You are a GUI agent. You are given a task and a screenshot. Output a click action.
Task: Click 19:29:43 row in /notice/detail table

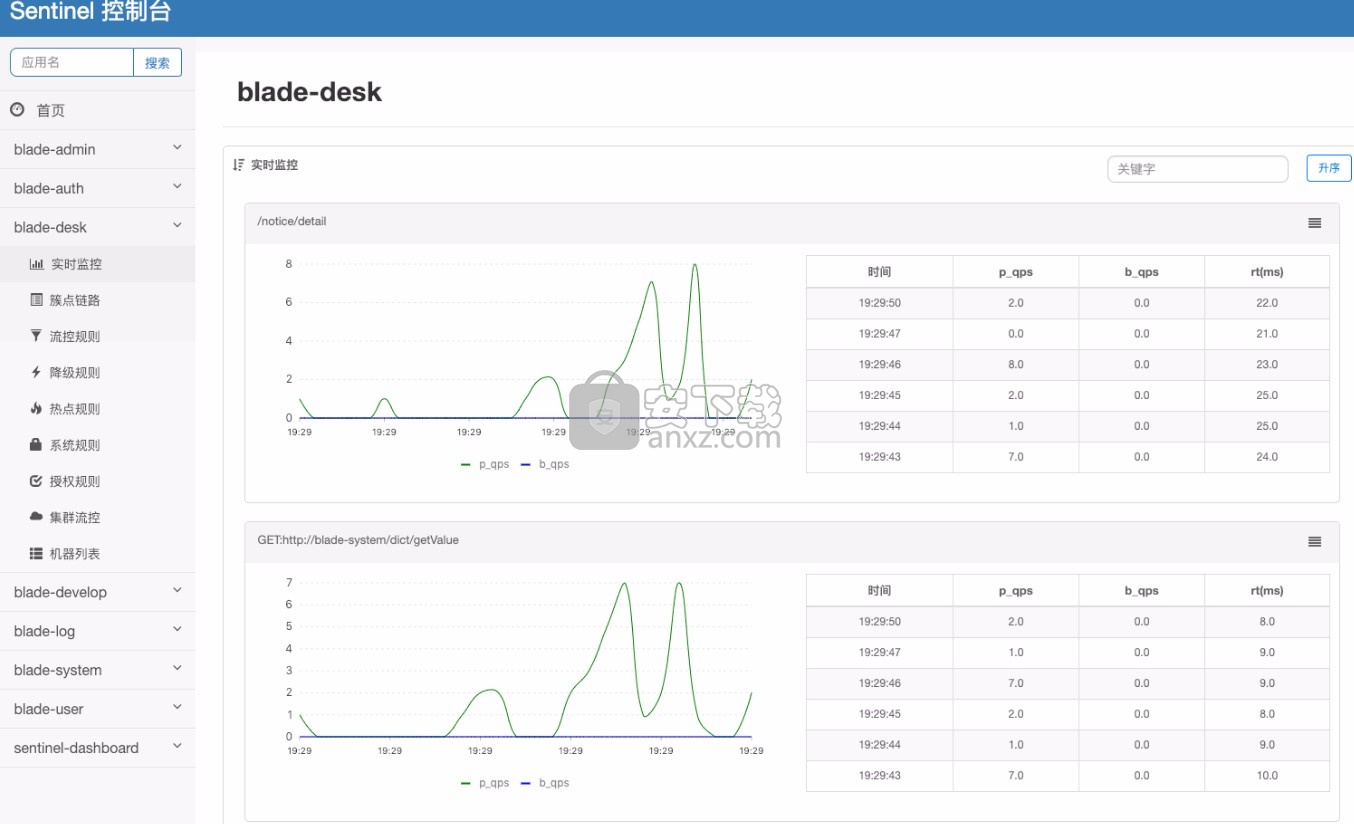1068,457
